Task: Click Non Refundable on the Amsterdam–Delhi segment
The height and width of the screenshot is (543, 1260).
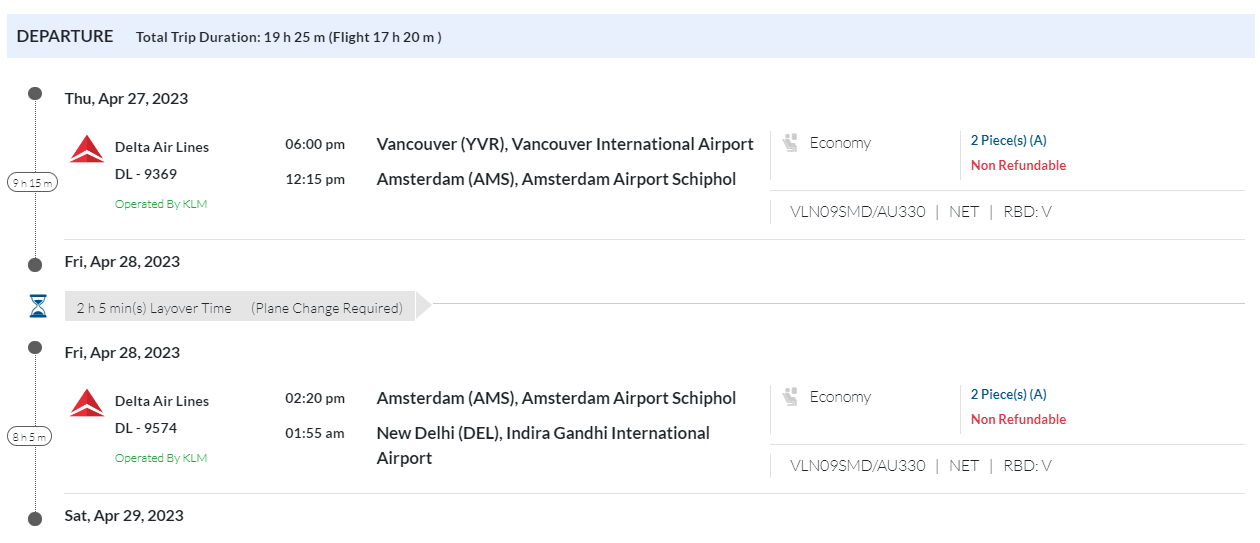Action: 1018,420
